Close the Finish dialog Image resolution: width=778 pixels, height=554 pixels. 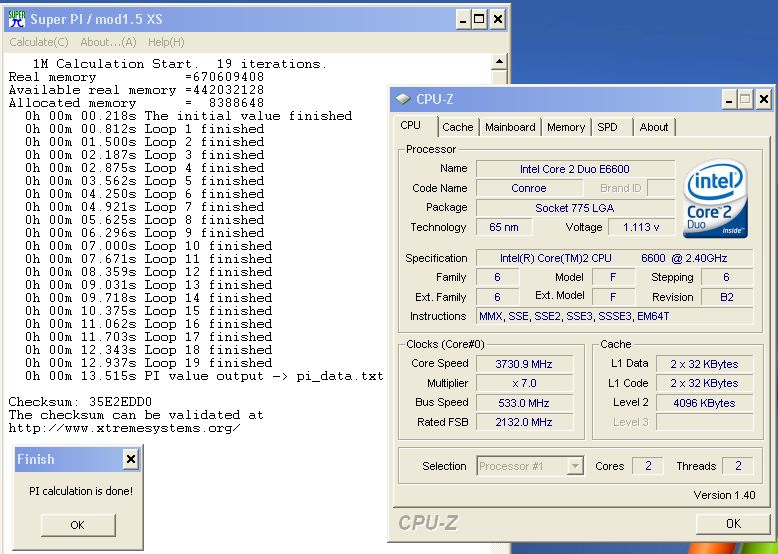(130, 459)
